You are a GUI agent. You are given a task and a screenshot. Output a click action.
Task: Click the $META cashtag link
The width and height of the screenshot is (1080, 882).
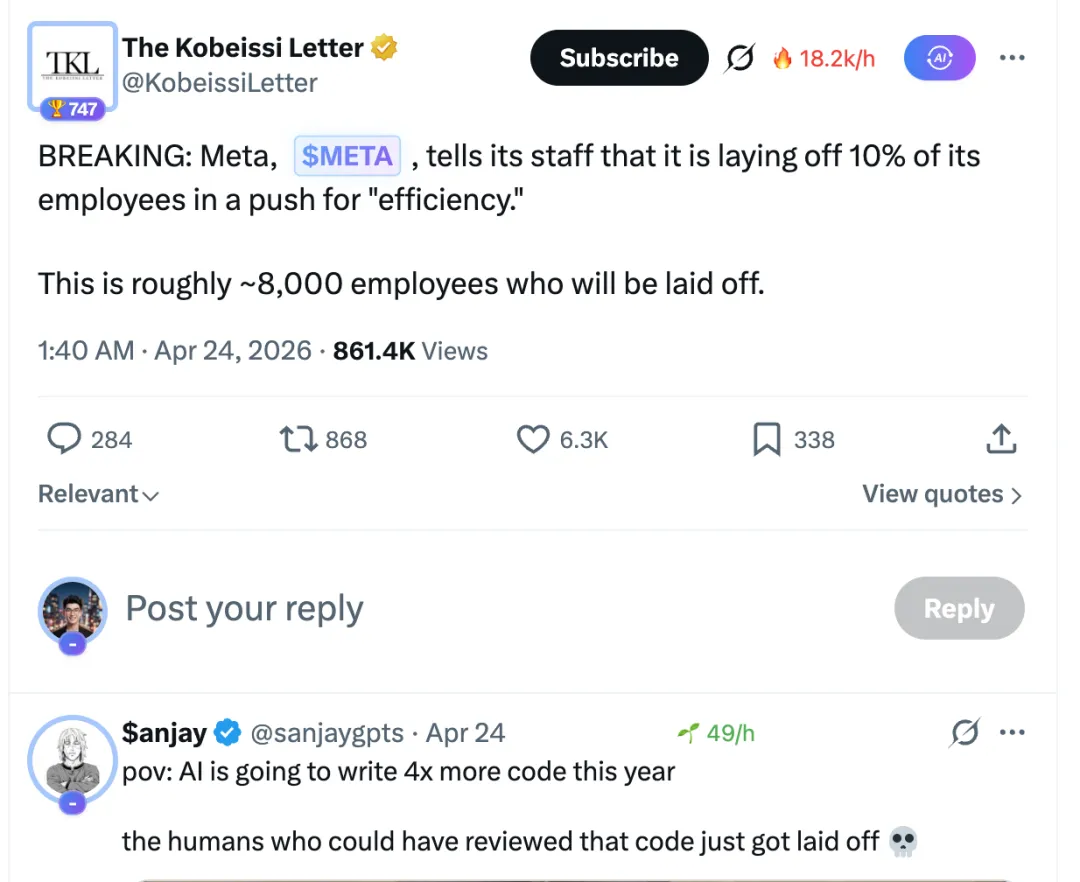pyautogui.click(x=347, y=156)
